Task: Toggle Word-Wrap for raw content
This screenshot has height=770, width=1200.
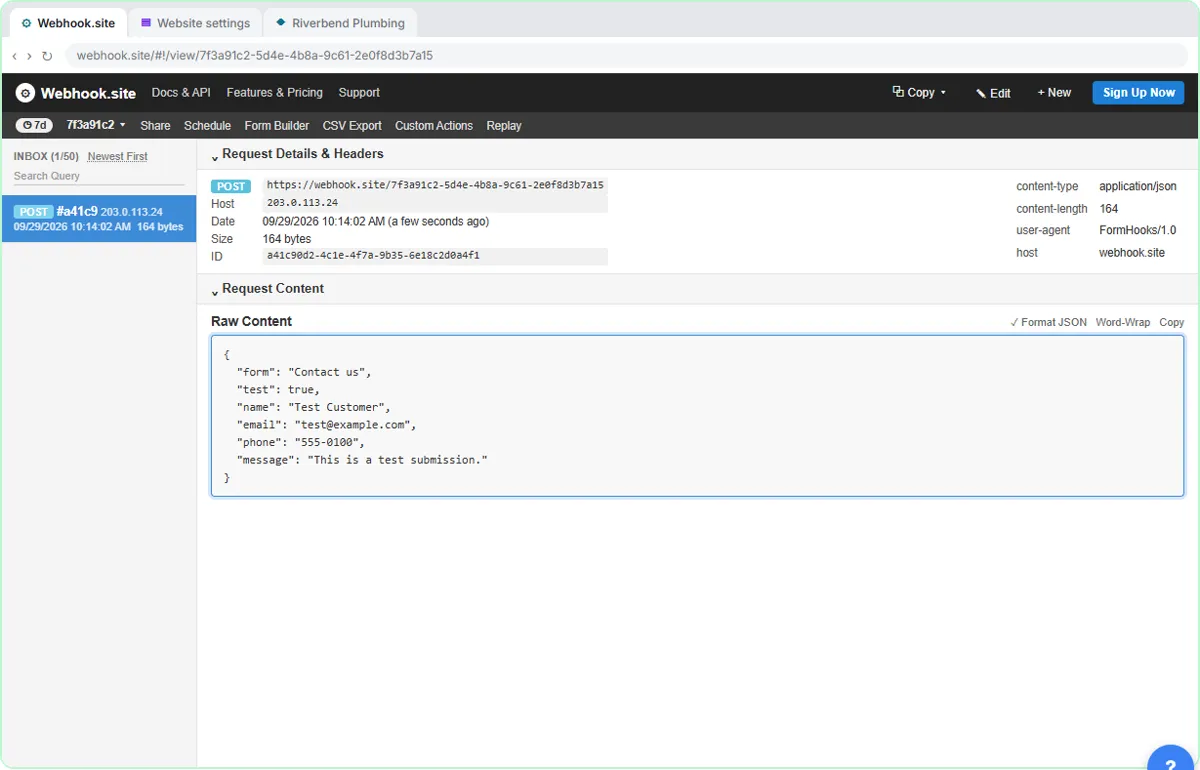Action: point(1123,322)
